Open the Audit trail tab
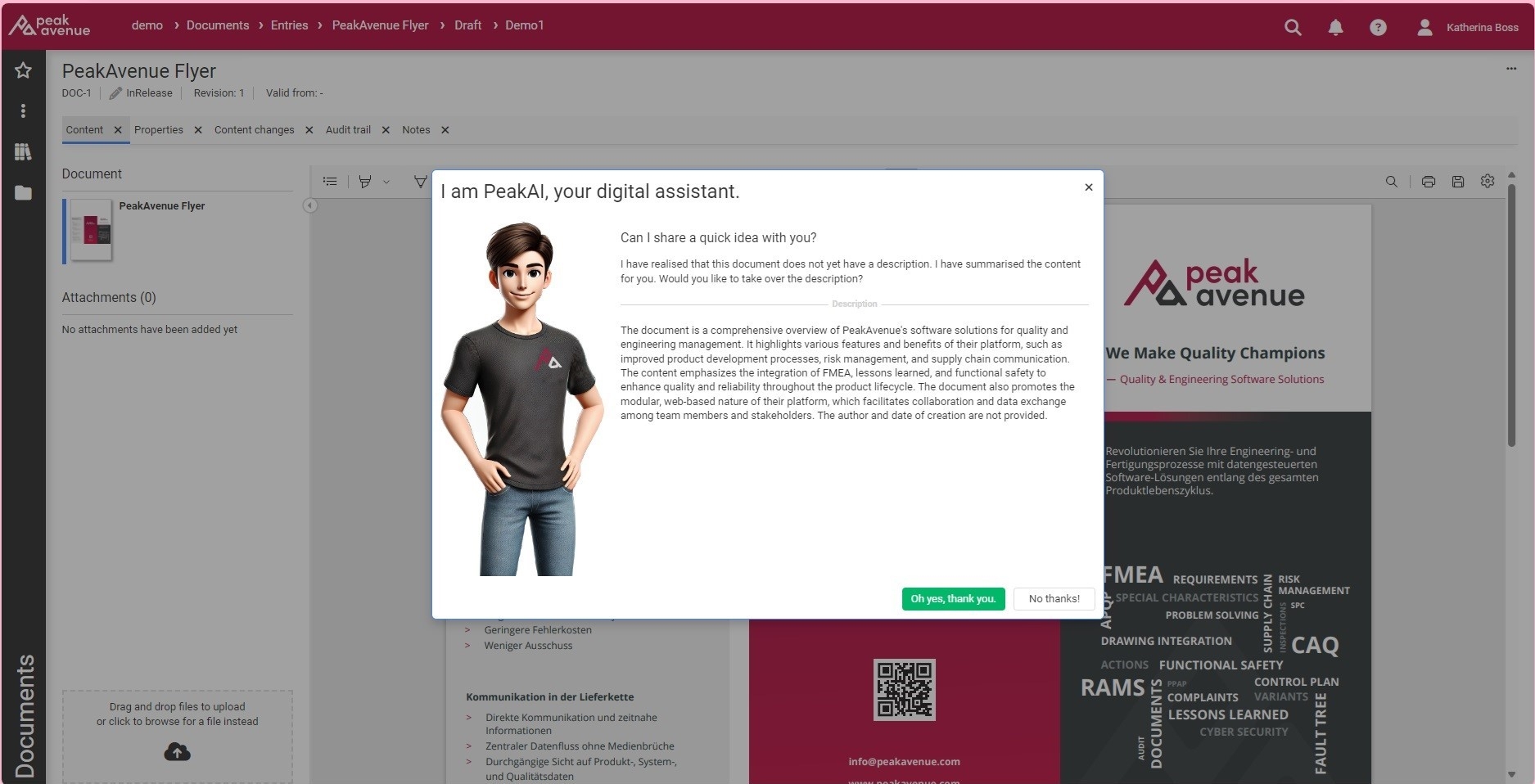The height and width of the screenshot is (784, 1535). [x=348, y=130]
